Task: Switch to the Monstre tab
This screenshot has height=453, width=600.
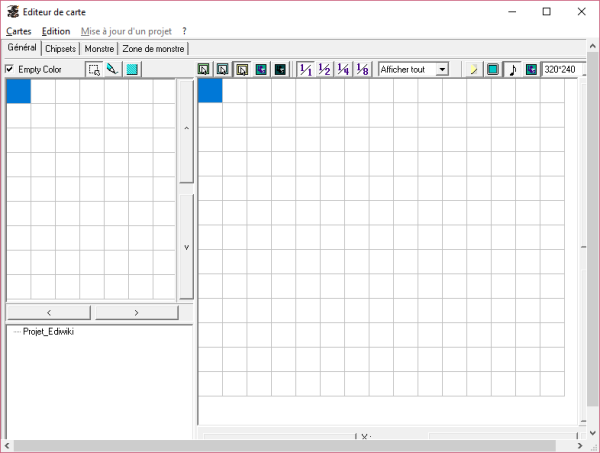Action: 99,48
